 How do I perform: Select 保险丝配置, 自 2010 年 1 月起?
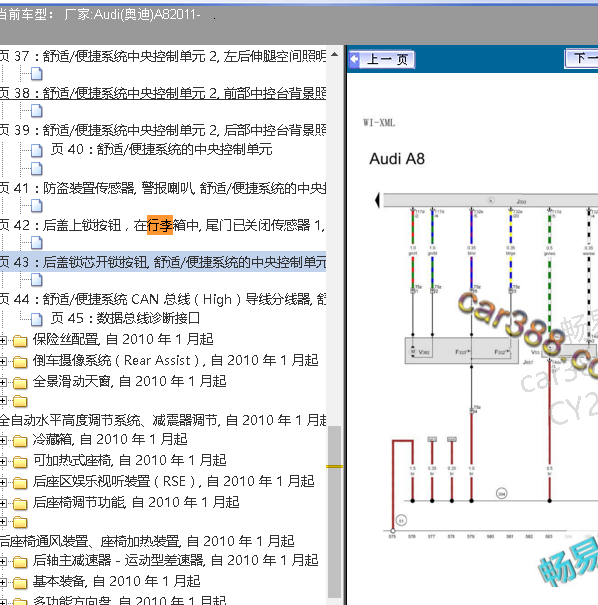coord(123,339)
